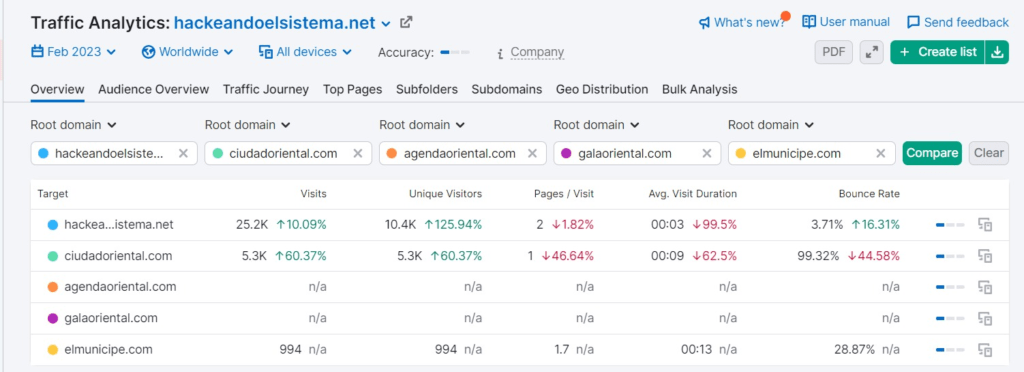Remove galaoriental.com with its X icon
This screenshot has width=1024, height=372.
click(707, 153)
